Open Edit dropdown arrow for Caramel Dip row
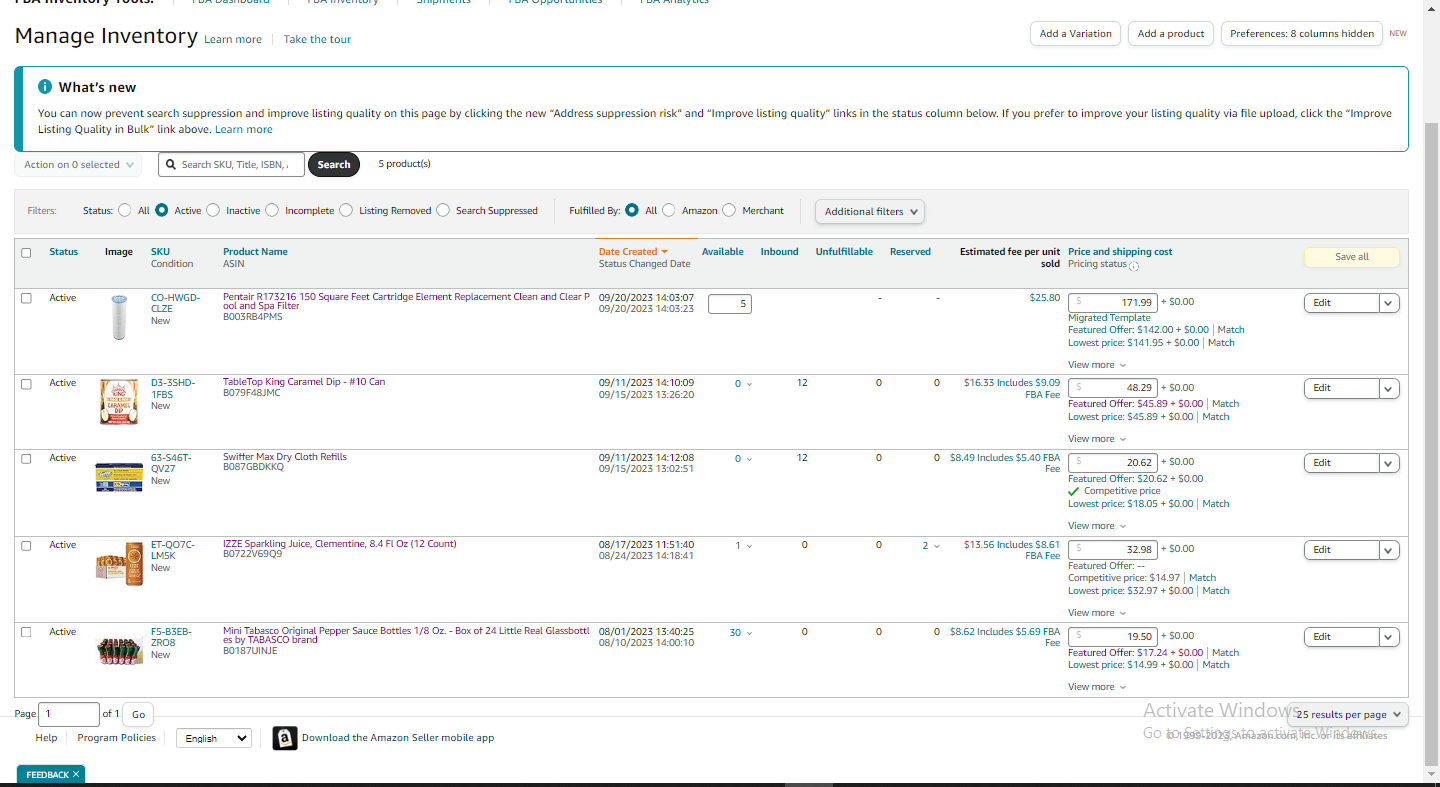Image resolution: width=1440 pixels, height=787 pixels. tap(1389, 388)
